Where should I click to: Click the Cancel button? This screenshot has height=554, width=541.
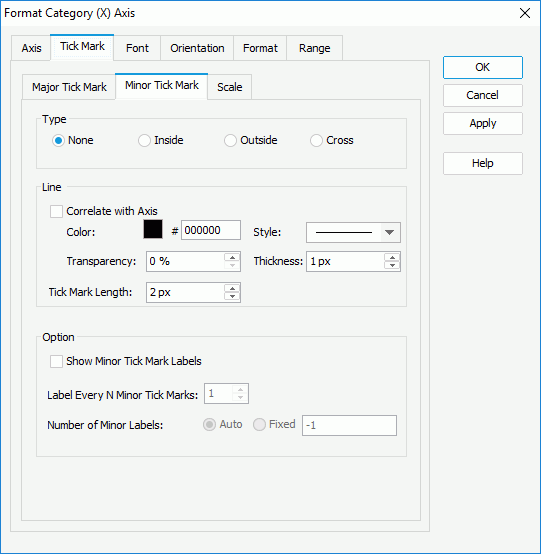(x=483, y=95)
